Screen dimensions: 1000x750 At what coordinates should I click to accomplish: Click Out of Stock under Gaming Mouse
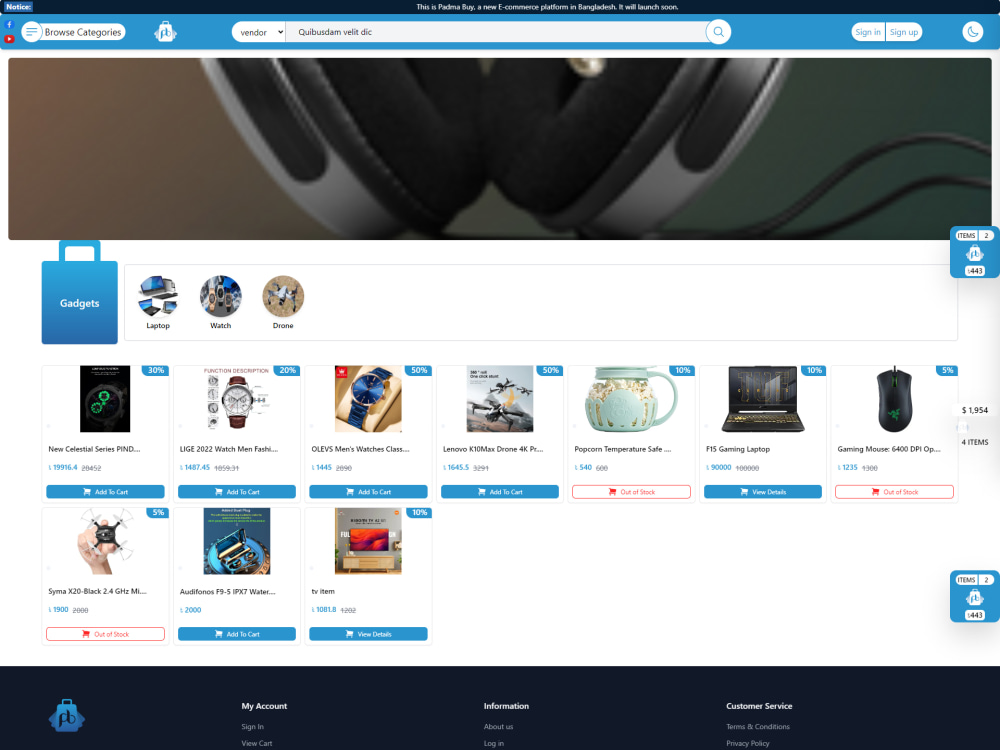coord(894,492)
